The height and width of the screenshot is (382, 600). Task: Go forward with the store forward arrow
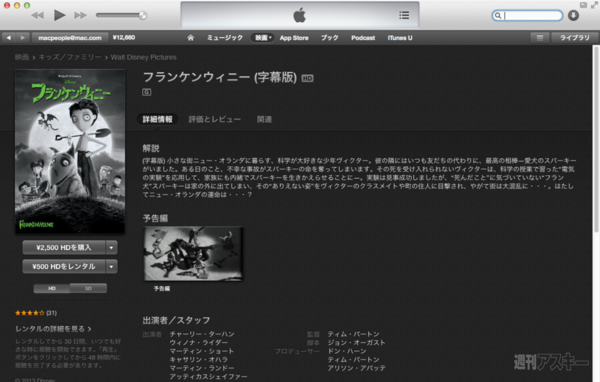pos(23,38)
